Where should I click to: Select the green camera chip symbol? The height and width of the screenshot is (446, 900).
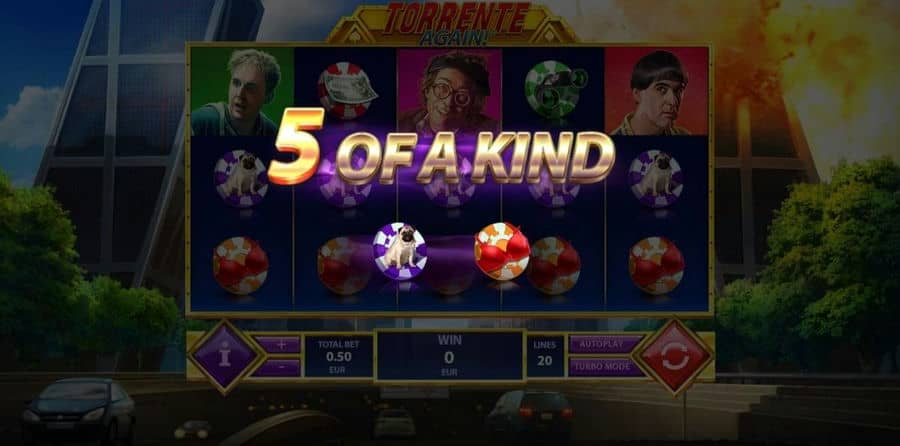554,89
